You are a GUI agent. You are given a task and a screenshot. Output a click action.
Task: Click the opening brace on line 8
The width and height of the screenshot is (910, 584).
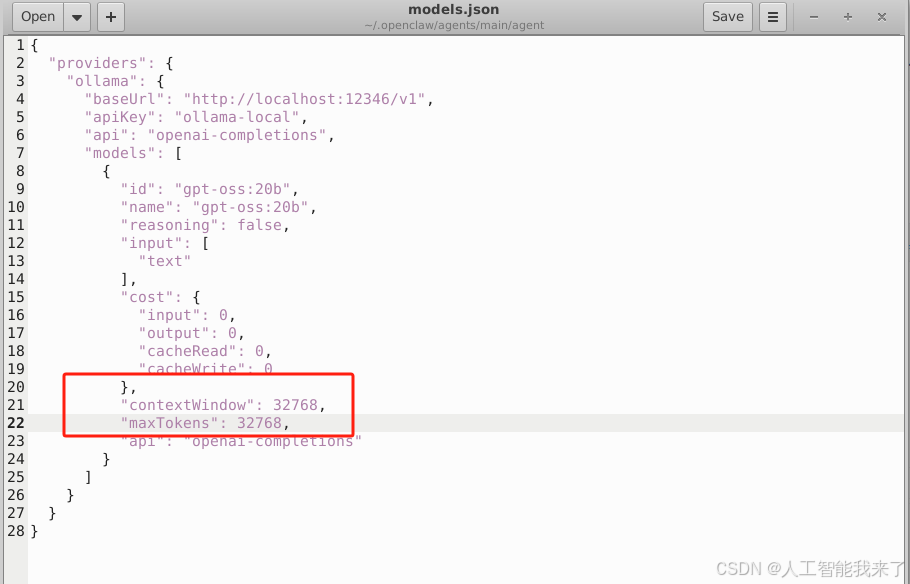(x=106, y=171)
